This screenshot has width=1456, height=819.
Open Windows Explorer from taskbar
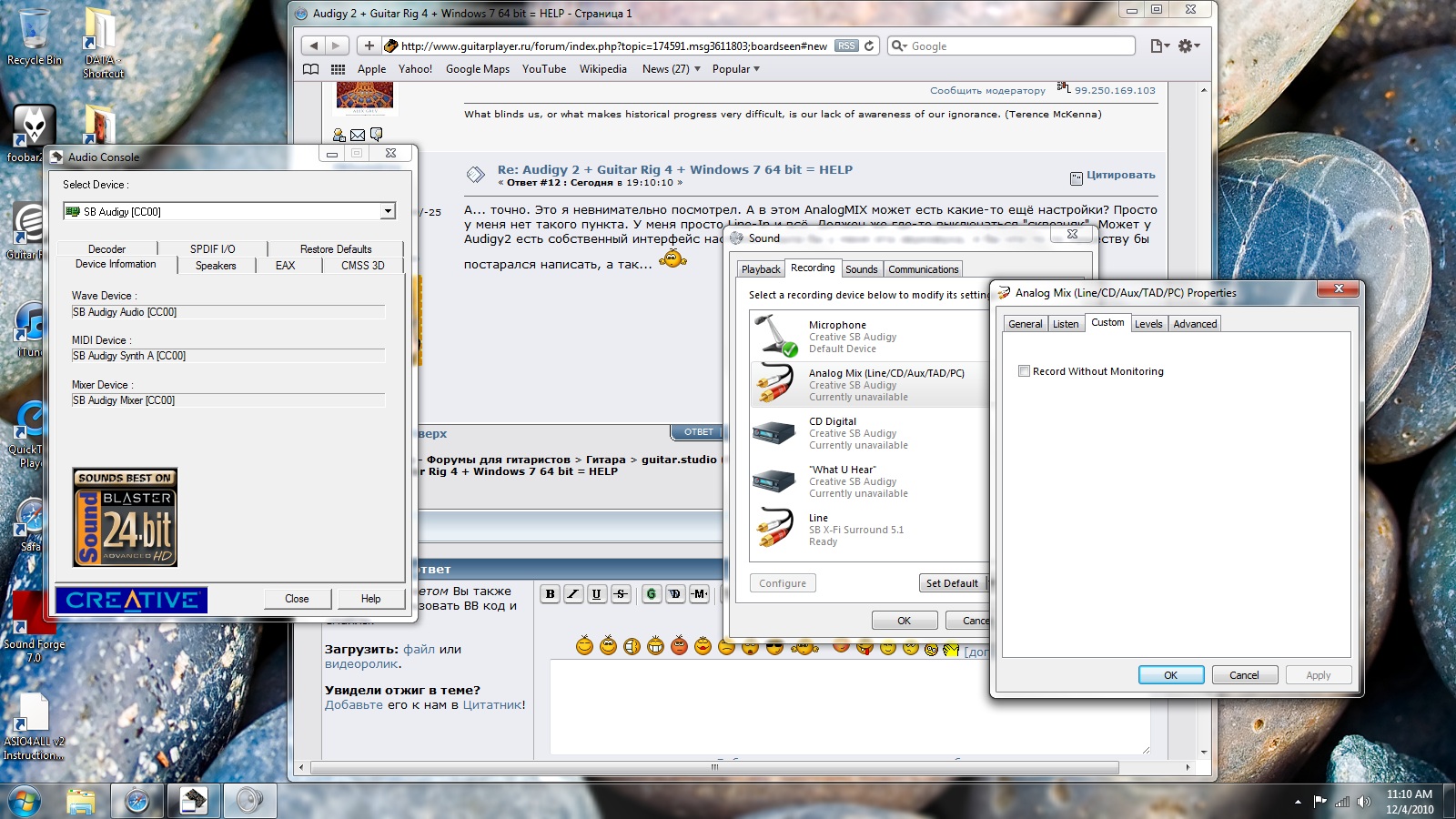pyautogui.click(x=81, y=801)
